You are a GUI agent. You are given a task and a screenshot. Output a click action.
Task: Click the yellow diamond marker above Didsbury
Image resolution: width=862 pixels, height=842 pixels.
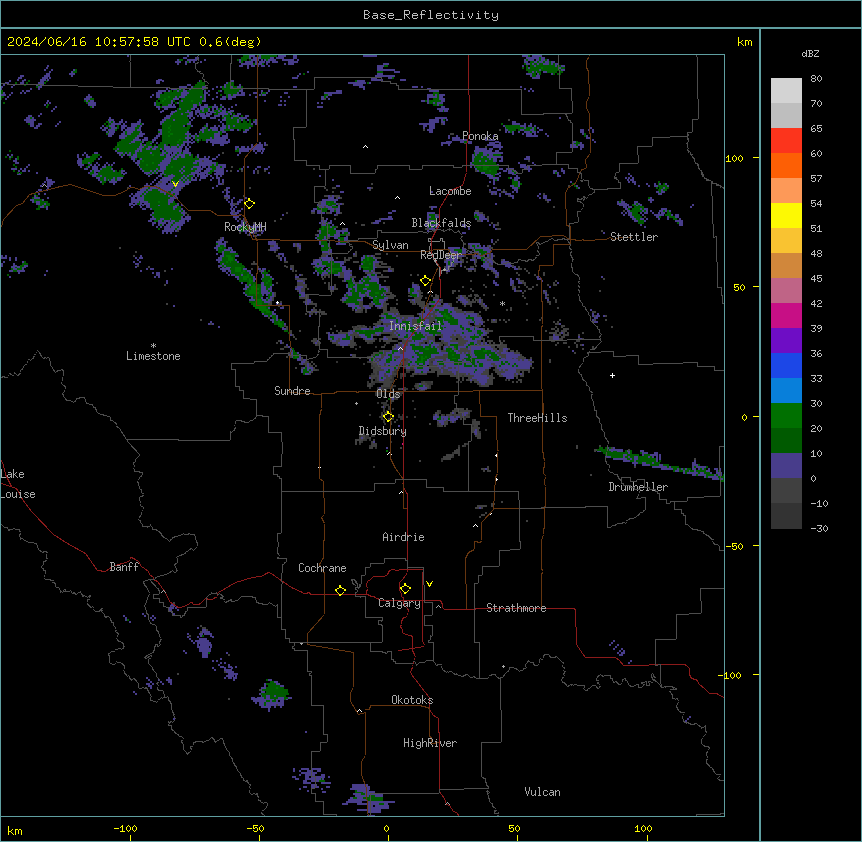pos(388,417)
